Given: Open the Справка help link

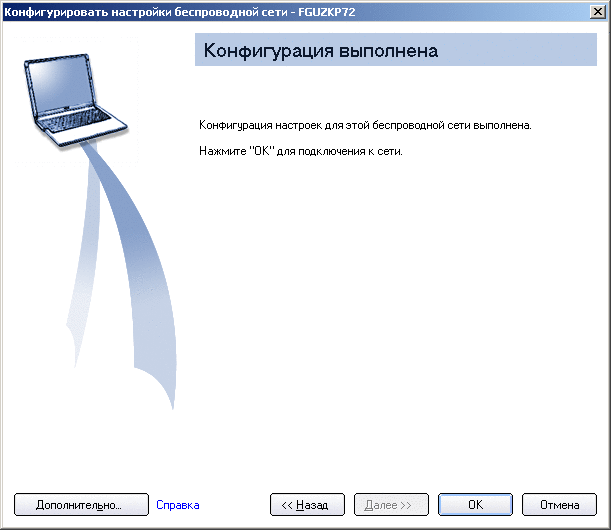Looking at the screenshot, I should point(178,505).
